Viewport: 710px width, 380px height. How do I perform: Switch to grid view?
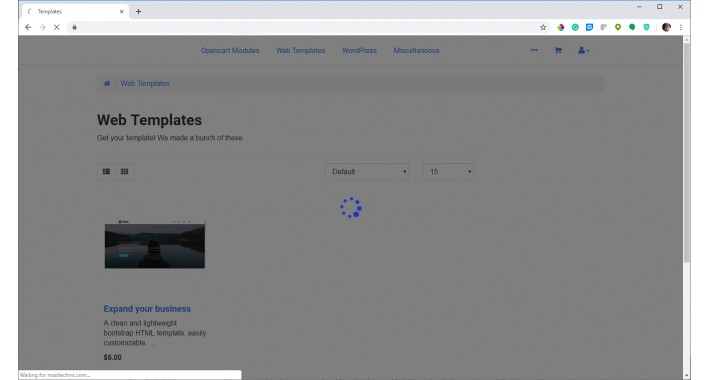[125, 172]
